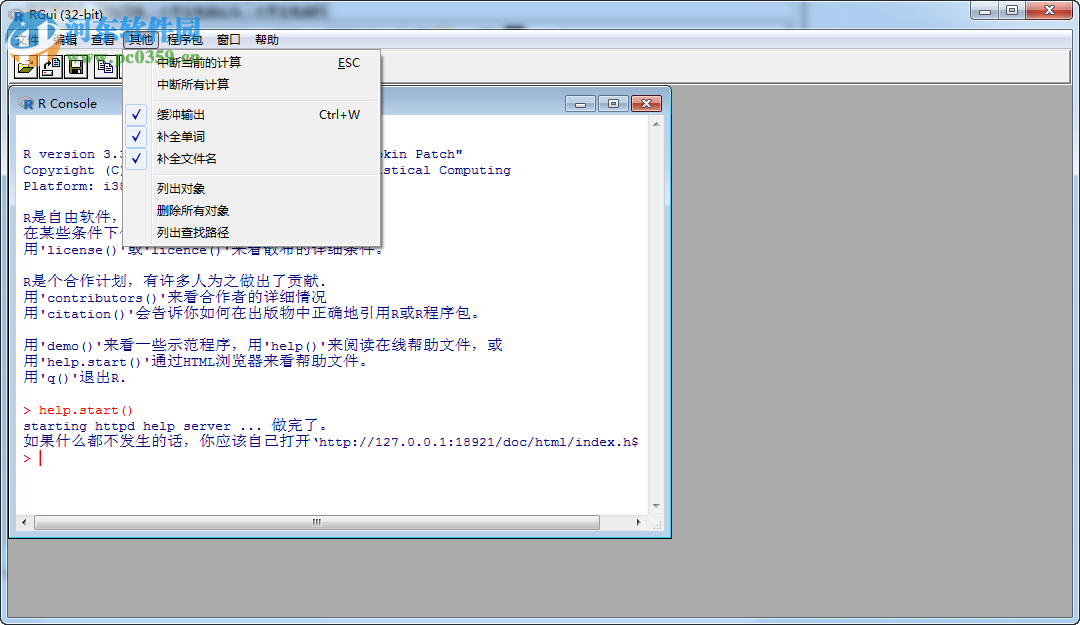Viewport: 1080px width, 625px height.
Task: Click the 'q()' quit instruction line
Action: pyautogui.click(x=74, y=378)
